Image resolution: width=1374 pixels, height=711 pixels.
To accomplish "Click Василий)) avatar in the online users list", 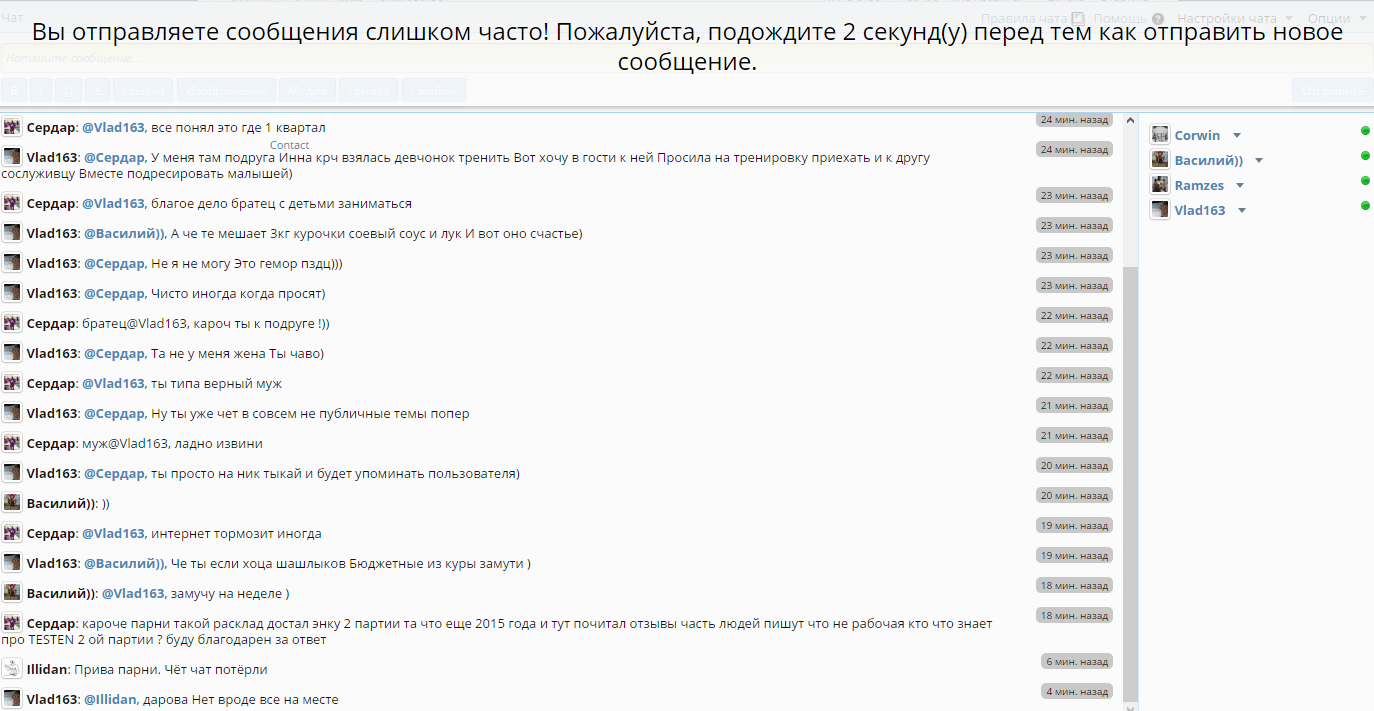I will (x=1160, y=160).
